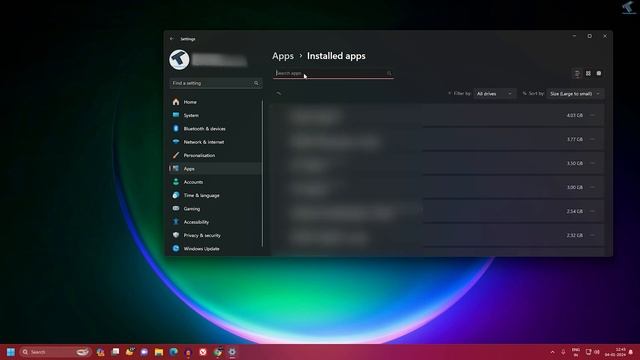Open more options for 4.03 GB app
Image resolution: width=640 pixels, height=360 pixels.
pos(593,116)
